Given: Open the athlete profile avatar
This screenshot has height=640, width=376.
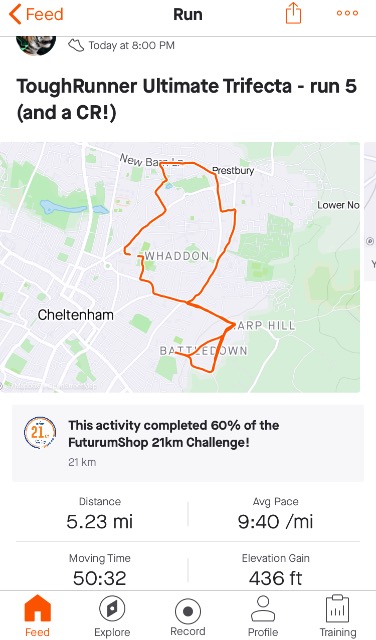Looking at the screenshot, I should click(36, 45).
